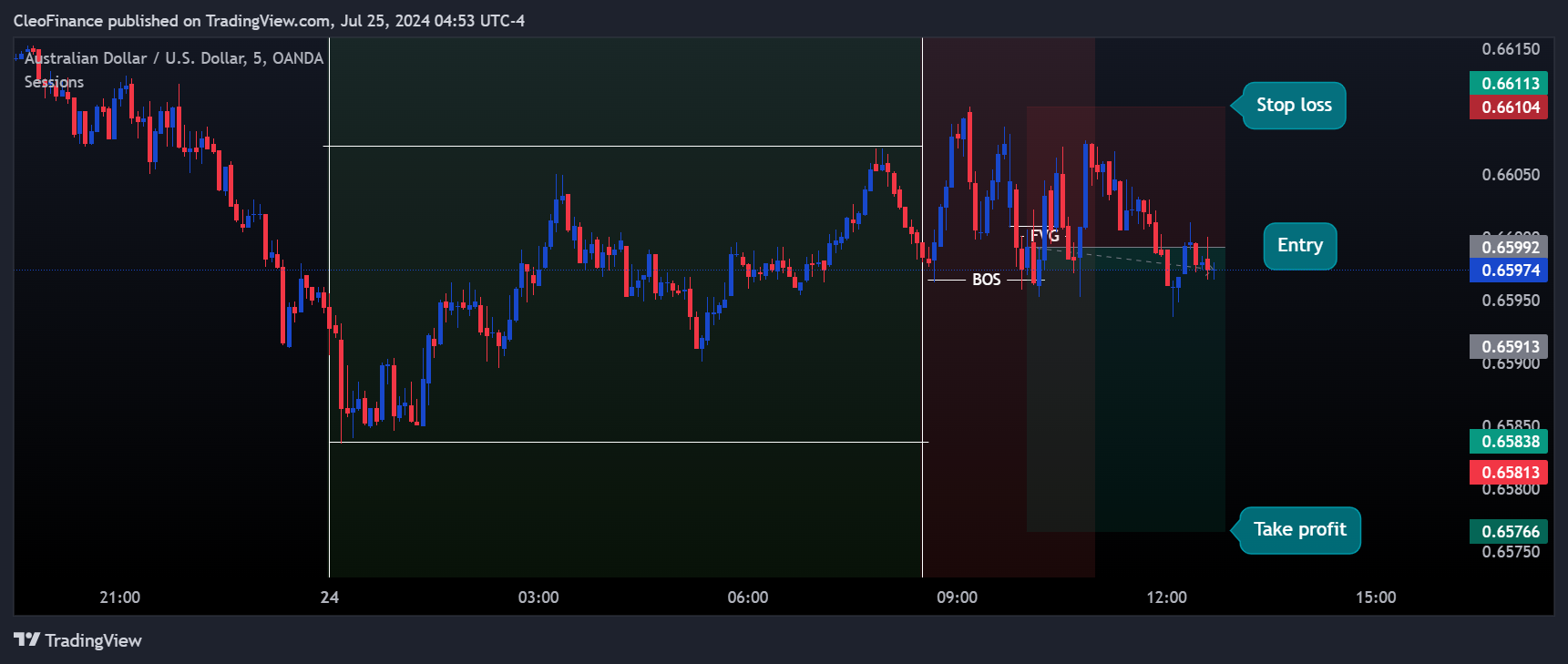Image resolution: width=1568 pixels, height=664 pixels.
Task: Click the 0.66113 green price tag
Action: tap(1509, 84)
